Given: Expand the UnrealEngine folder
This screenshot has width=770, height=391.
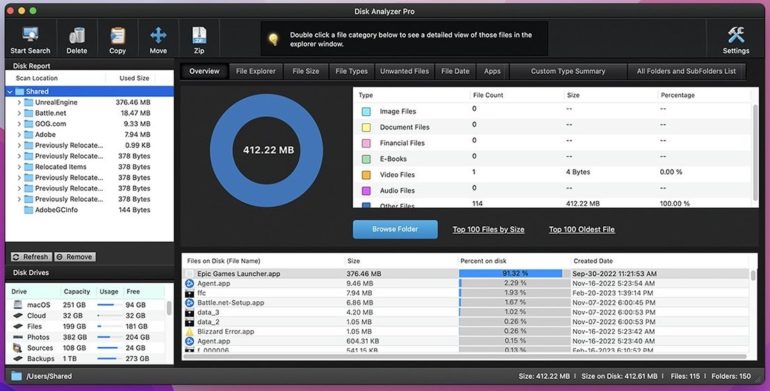Looking at the screenshot, I should [x=19, y=102].
